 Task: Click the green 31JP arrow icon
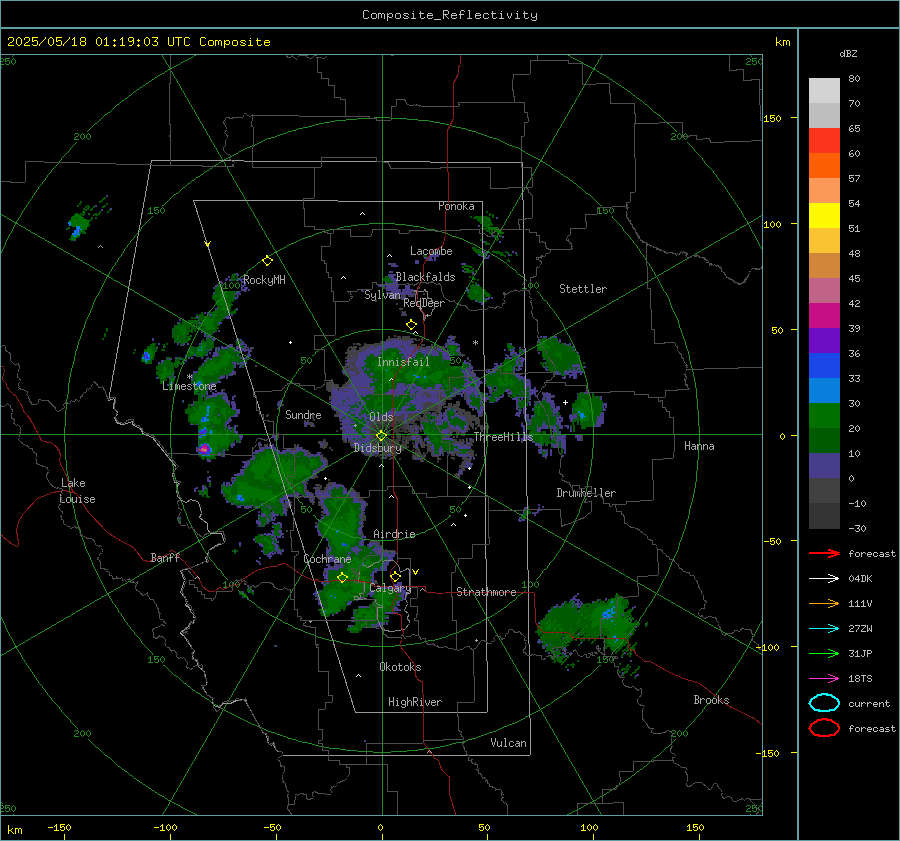[x=824, y=653]
